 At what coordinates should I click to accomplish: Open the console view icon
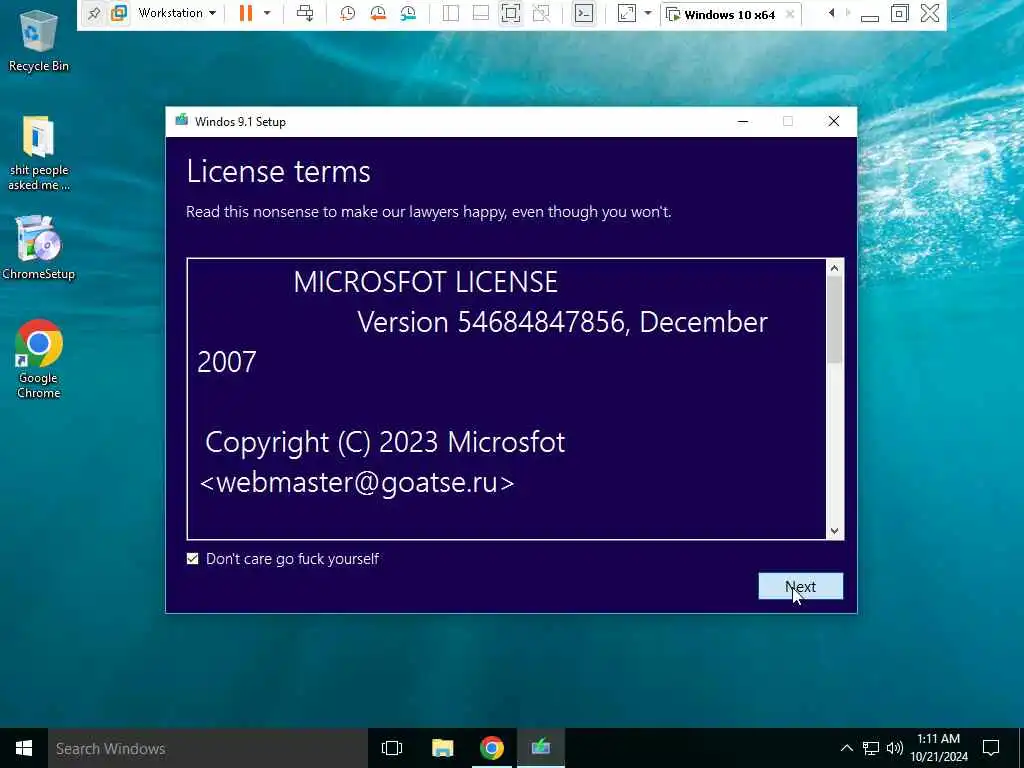[x=583, y=13]
